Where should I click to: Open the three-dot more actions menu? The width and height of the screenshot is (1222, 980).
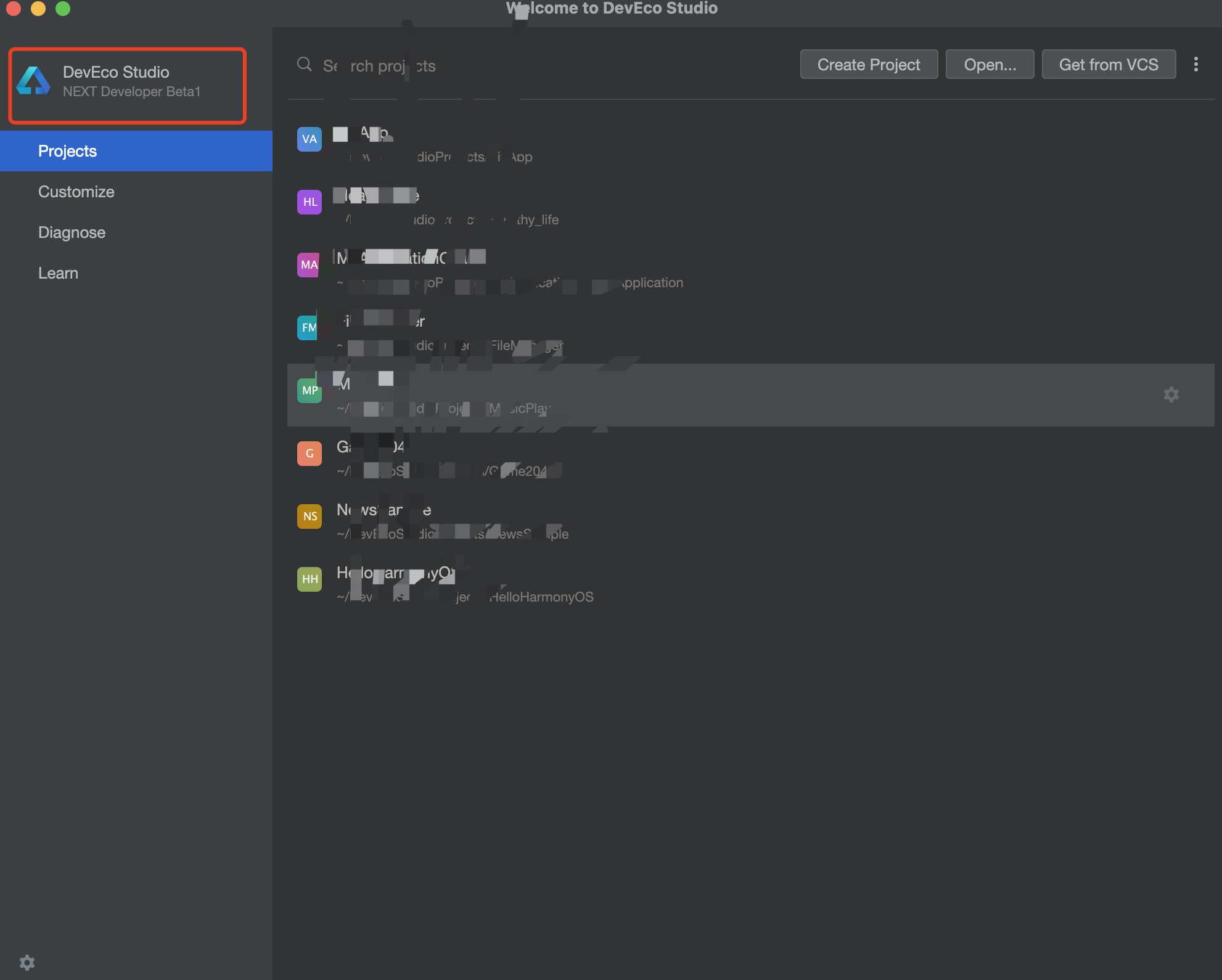point(1195,65)
